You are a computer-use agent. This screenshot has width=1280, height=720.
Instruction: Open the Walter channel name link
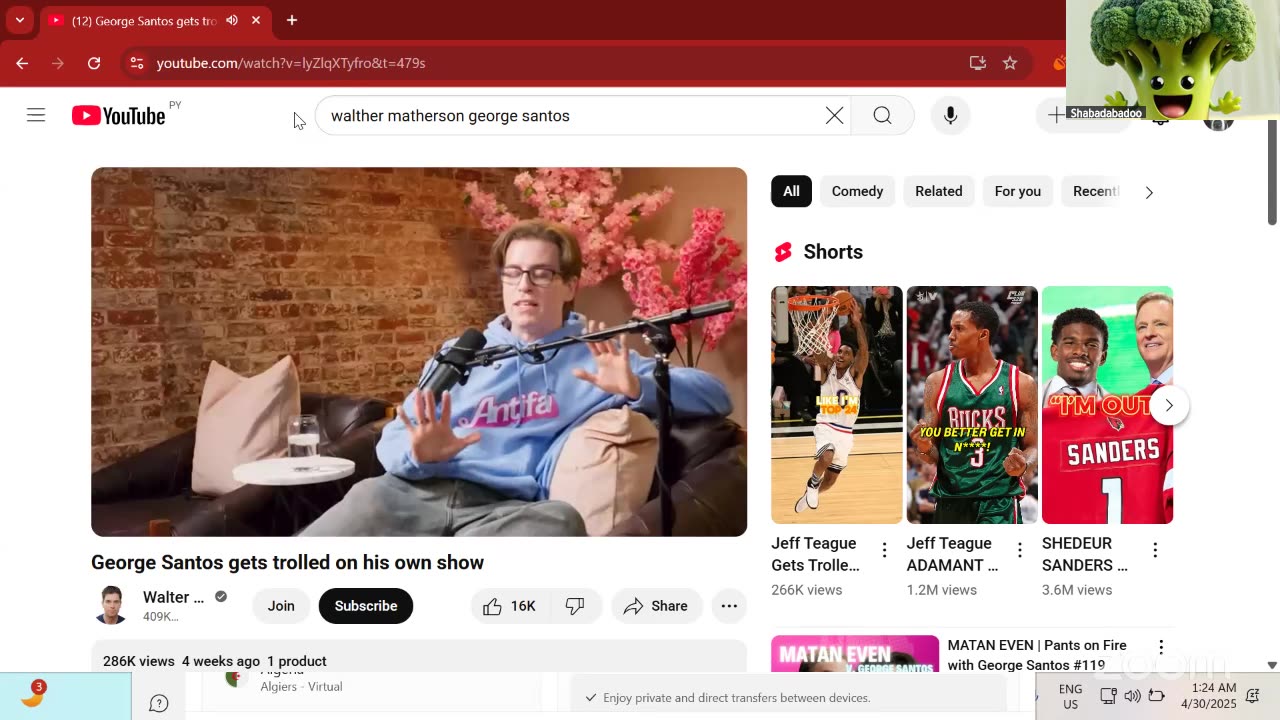(x=173, y=597)
